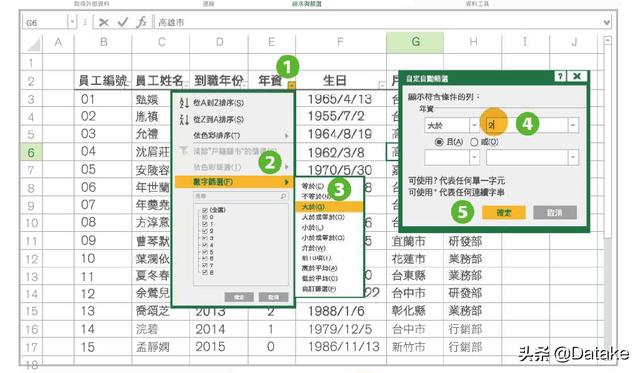Image resolution: width=640 pixels, height=373 pixels.
Task: Click the formula bar cancel (X) icon
Action: pyautogui.click(x=104, y=22)
